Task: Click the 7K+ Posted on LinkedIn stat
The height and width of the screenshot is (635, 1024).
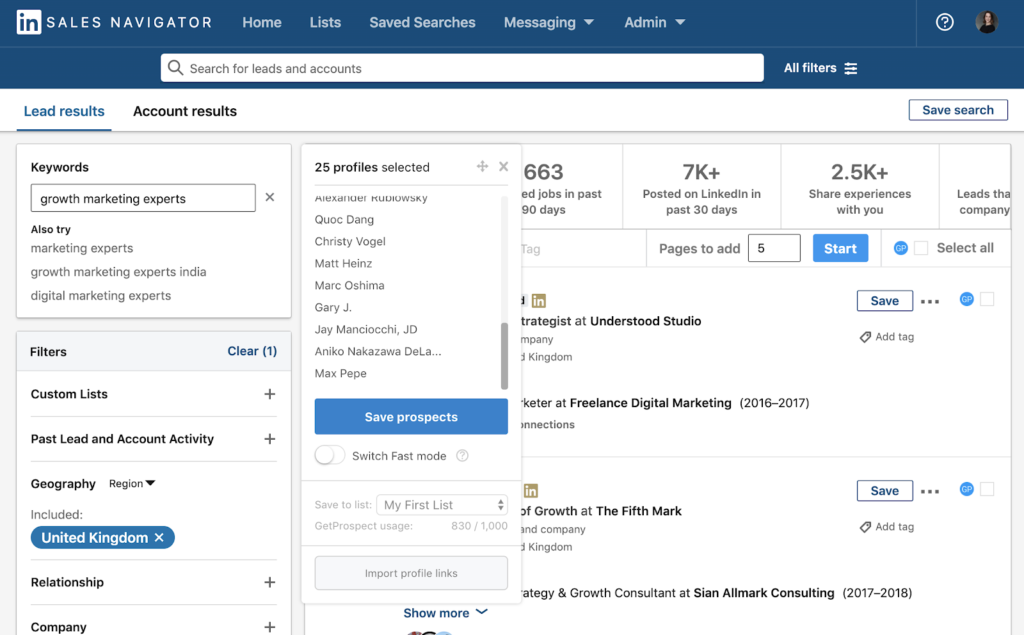Action: pyautogui.click(x=701, y=188)
